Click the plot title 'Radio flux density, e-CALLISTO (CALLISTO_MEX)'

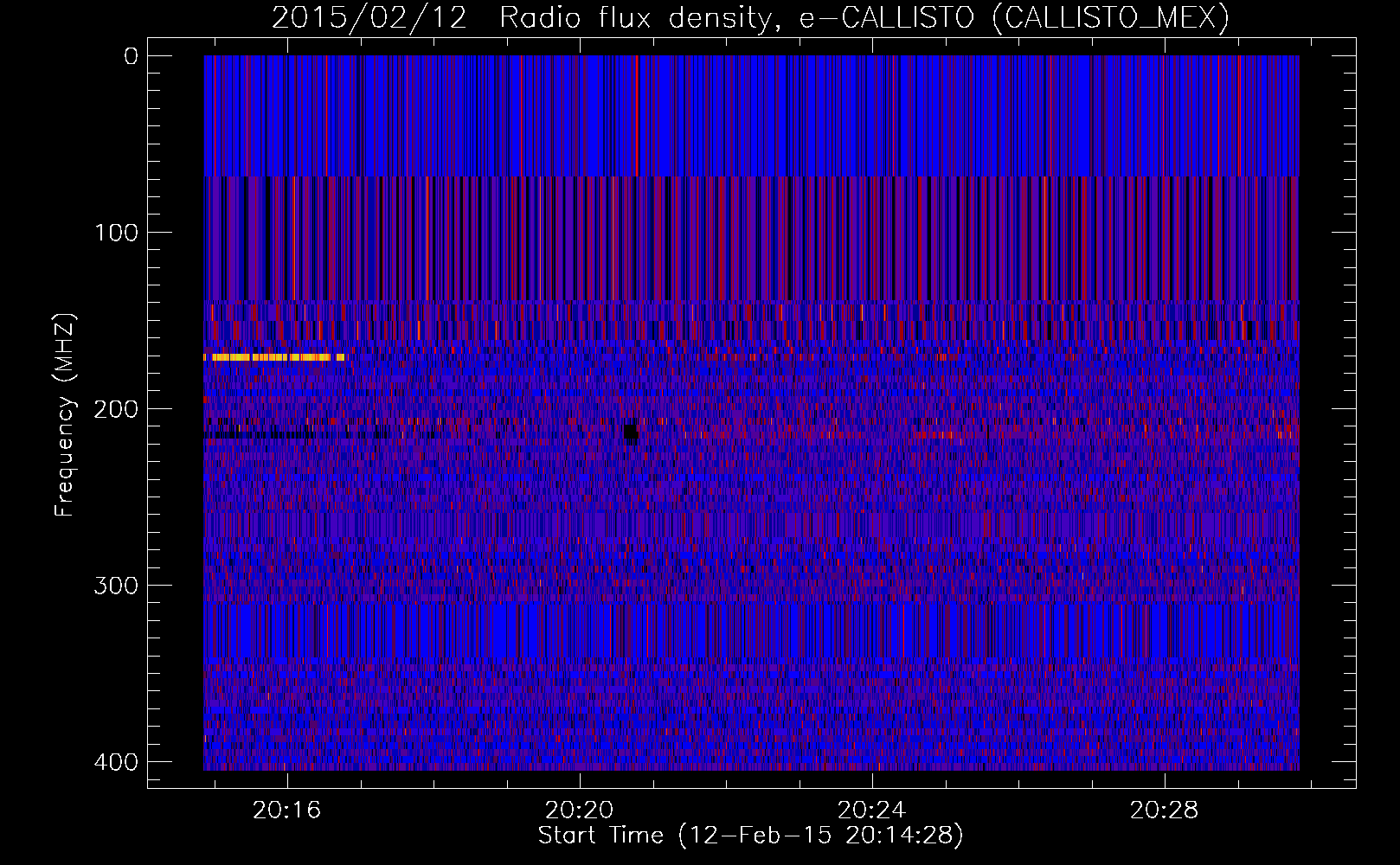pos(864,17)
